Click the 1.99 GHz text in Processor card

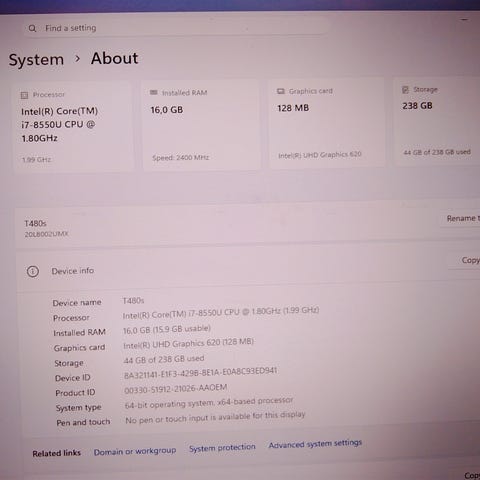pos(36,160)
